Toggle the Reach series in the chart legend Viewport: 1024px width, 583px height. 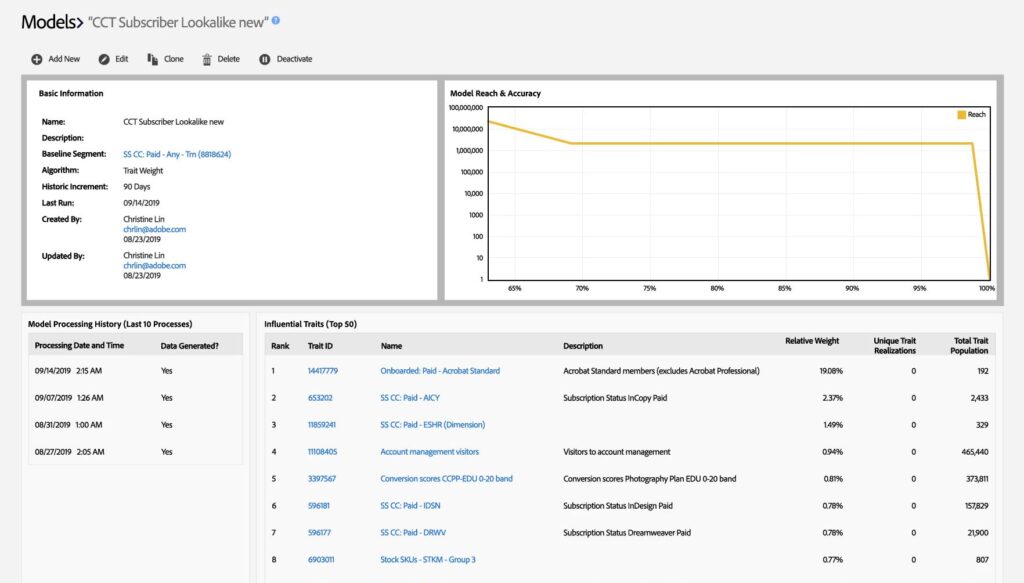(x=972, y=114)
